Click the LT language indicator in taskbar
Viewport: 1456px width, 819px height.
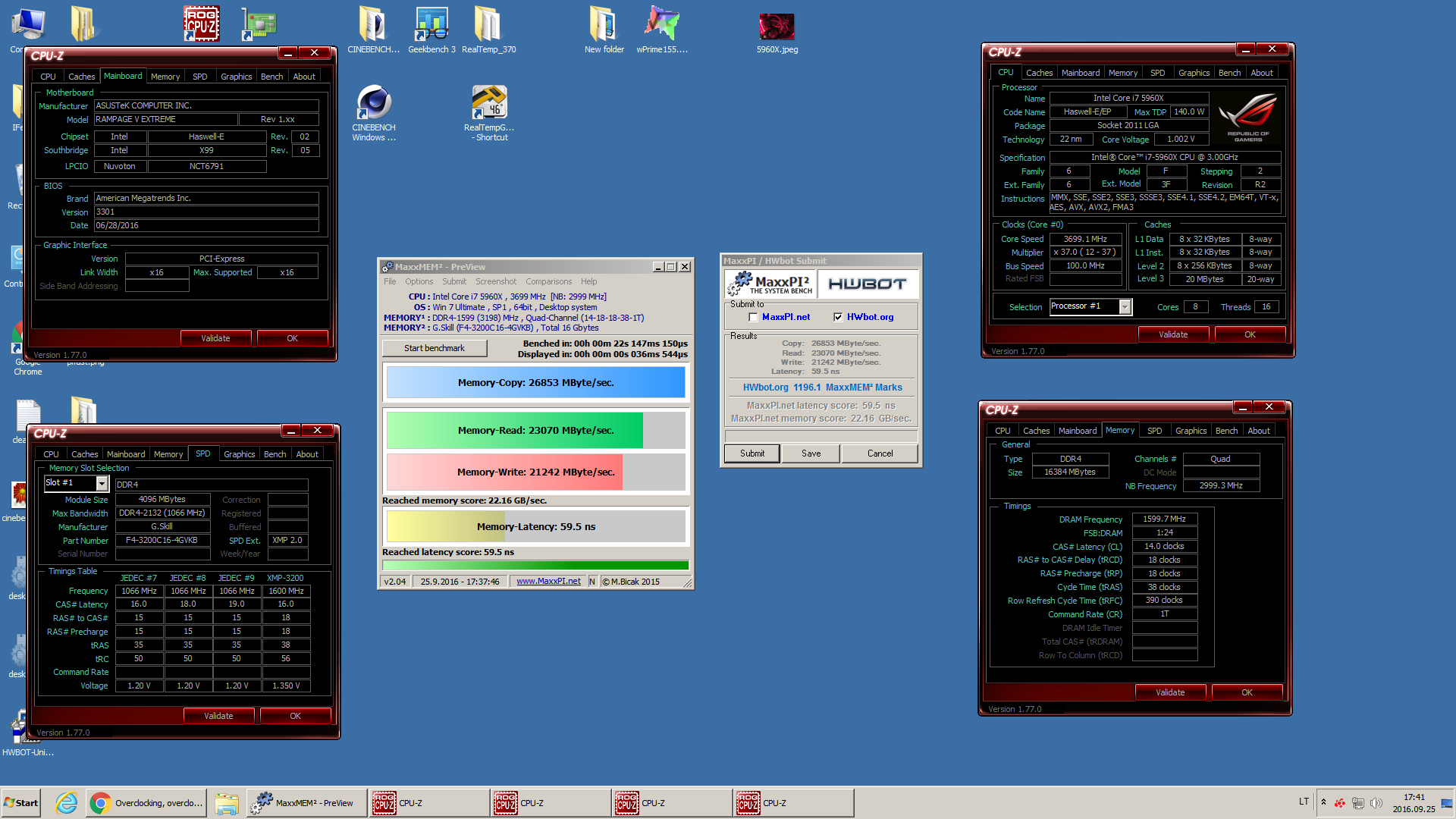tap(1304, 802)
